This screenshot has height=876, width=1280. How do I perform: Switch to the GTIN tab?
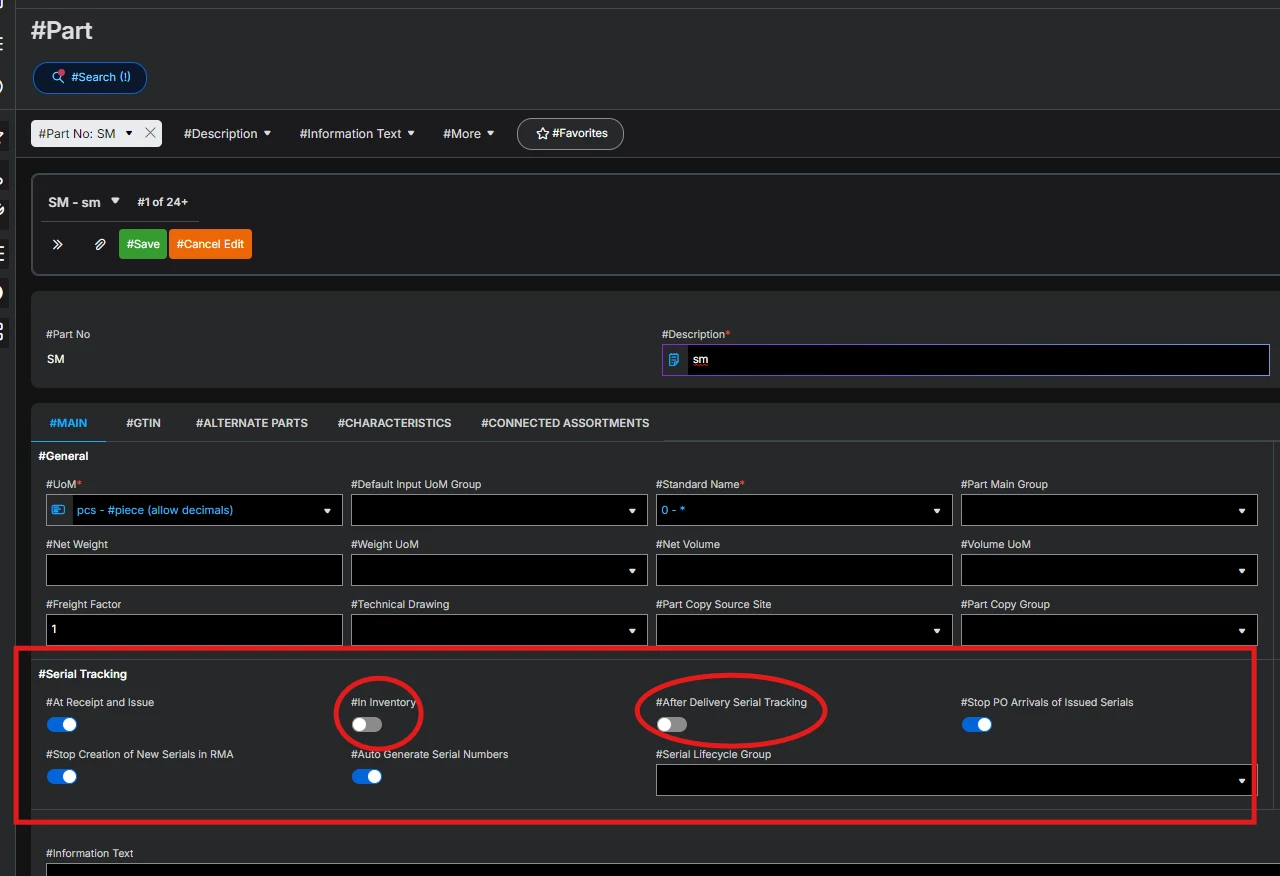point(143,423)
